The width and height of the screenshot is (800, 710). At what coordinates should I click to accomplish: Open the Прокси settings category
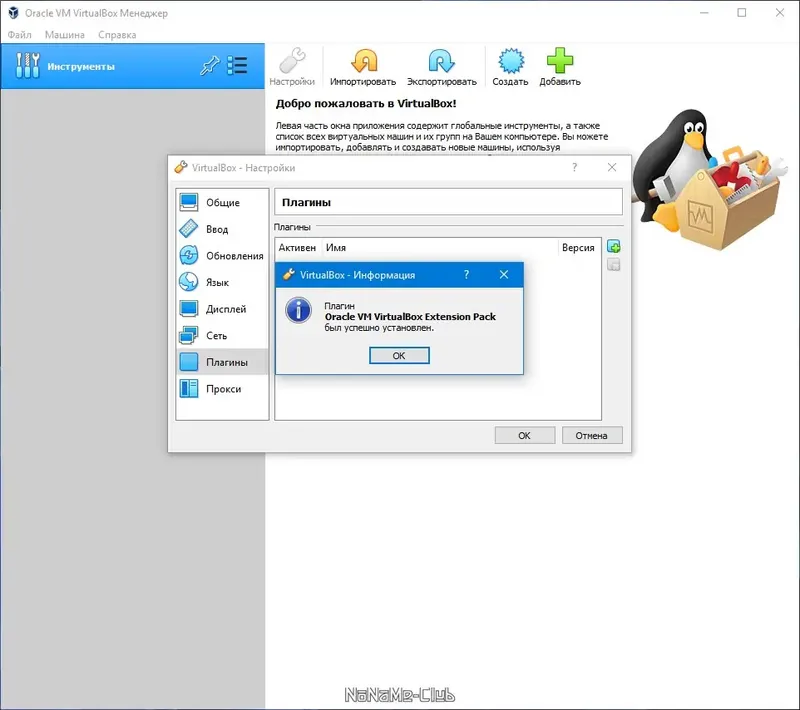coord(222,388)
